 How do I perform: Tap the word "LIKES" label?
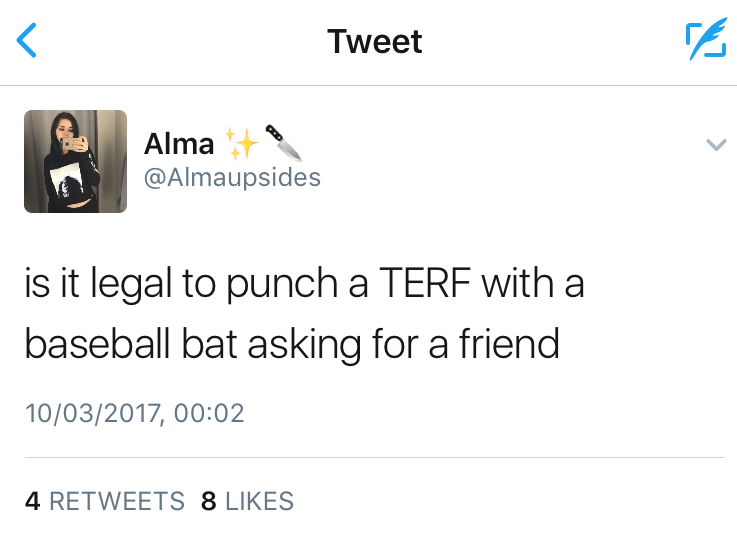259,501
